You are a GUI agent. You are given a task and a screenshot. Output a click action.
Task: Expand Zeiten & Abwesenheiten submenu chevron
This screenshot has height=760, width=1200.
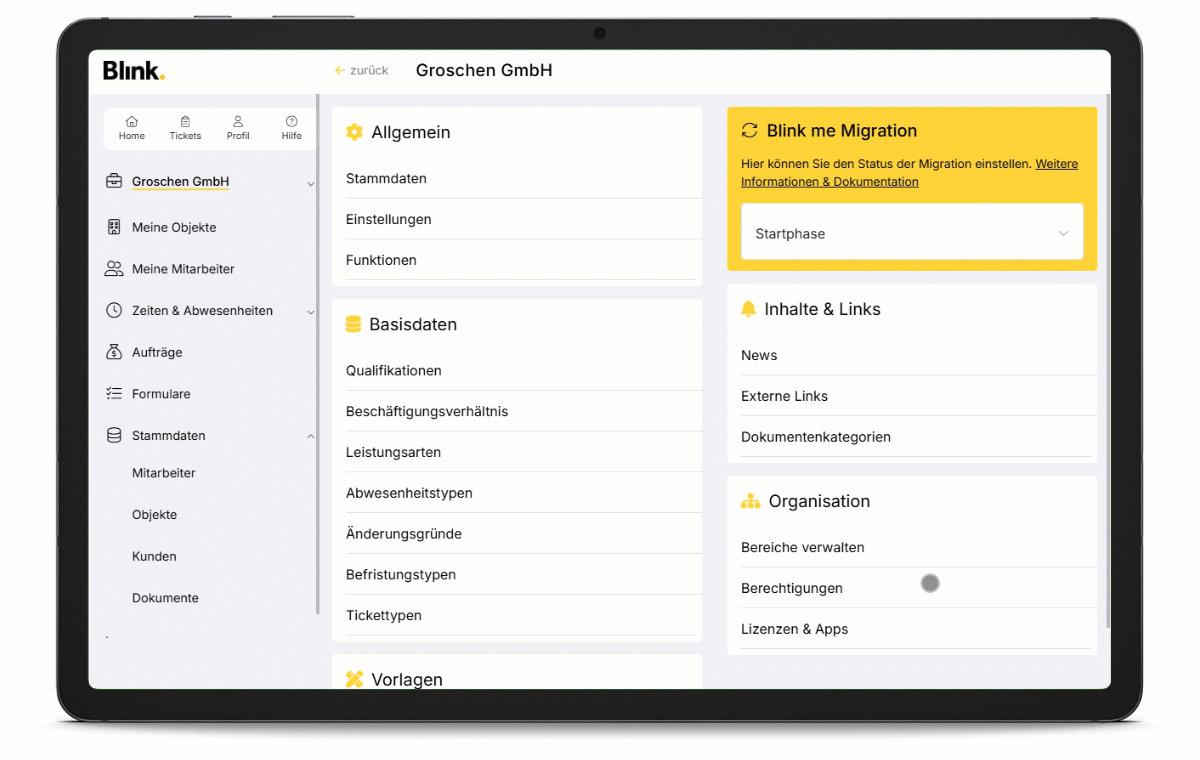click(x=310, y=312)
